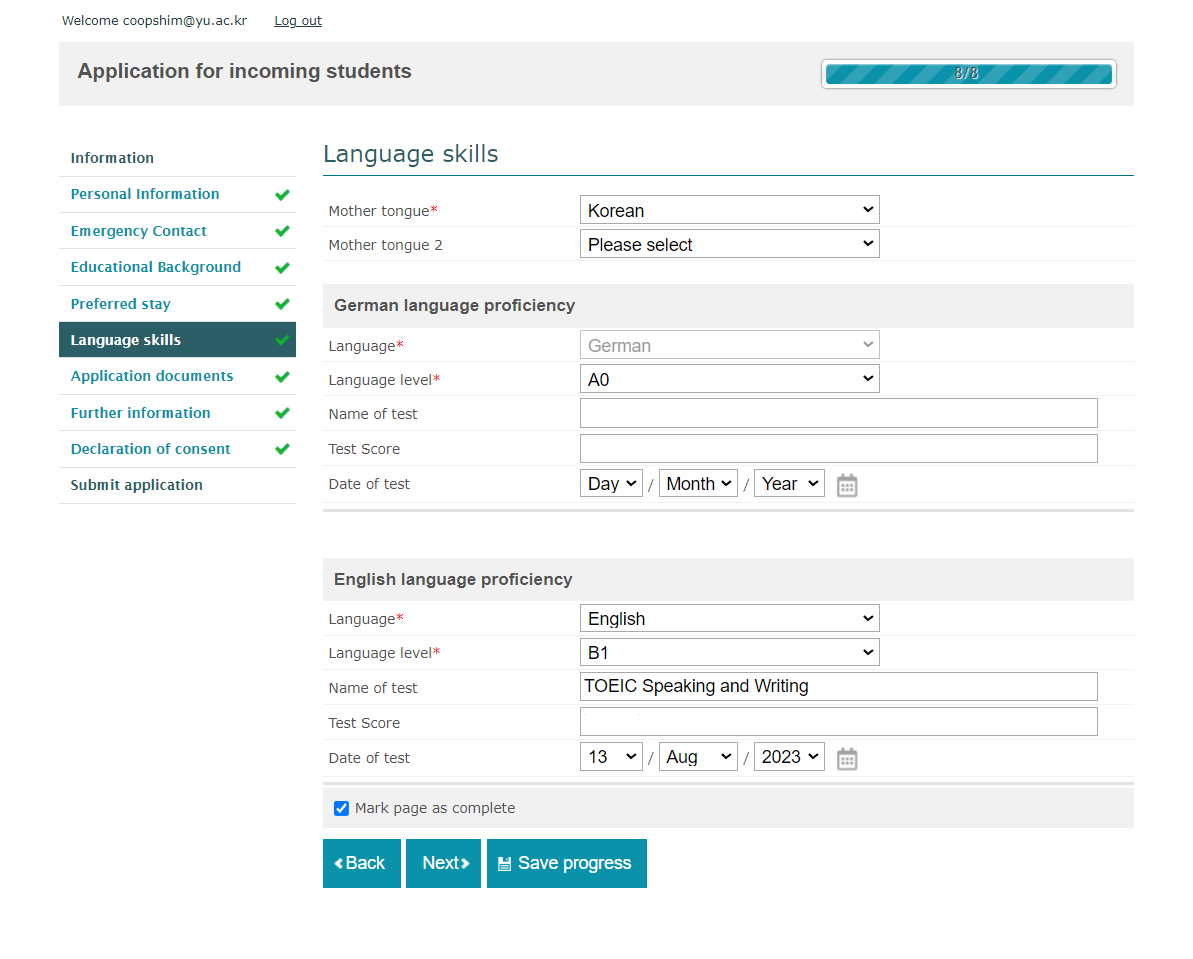The height and width of the screenshot is (959, 1193).
Task: Go to Educational Background section
Action: (155, 267)
